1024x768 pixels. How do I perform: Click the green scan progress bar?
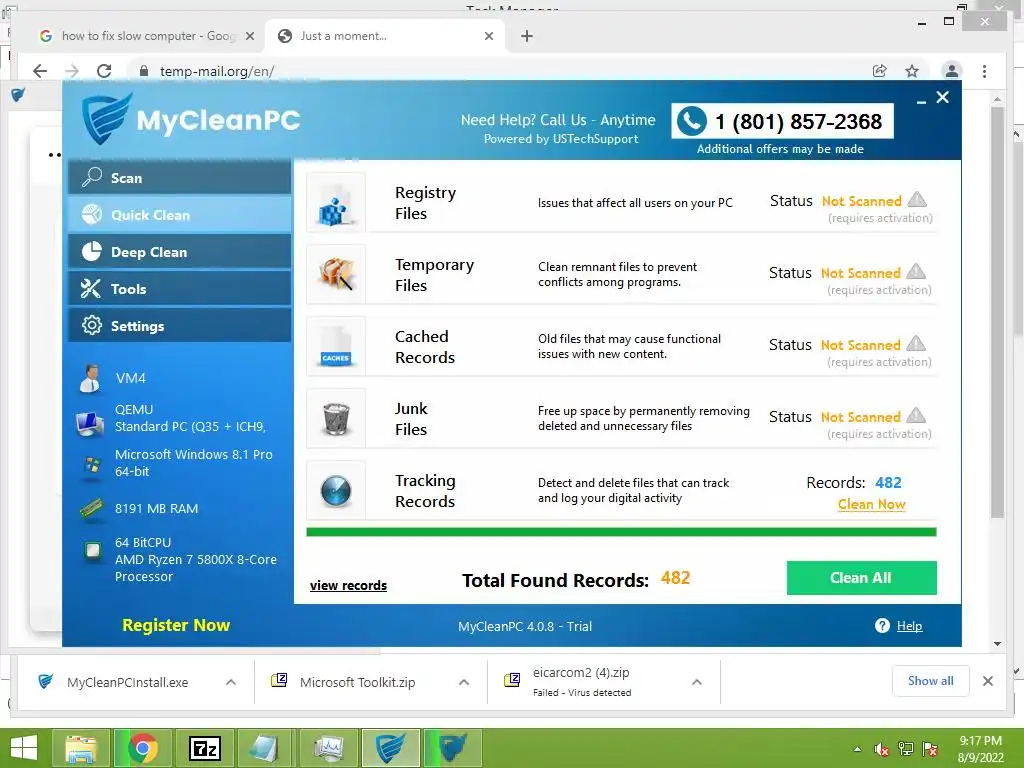coord(621,532)
